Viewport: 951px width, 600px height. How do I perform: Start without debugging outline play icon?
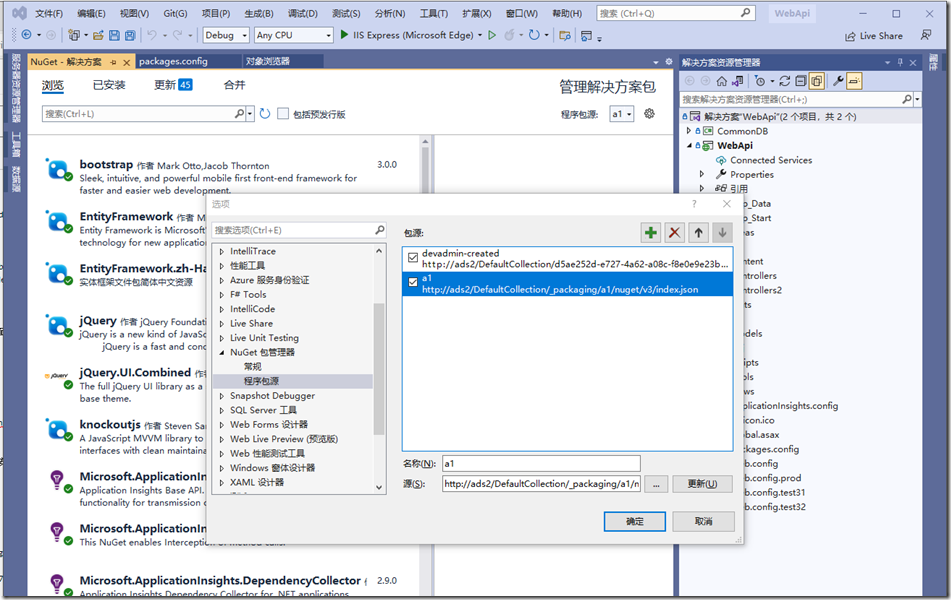click(x=492, y=35)
